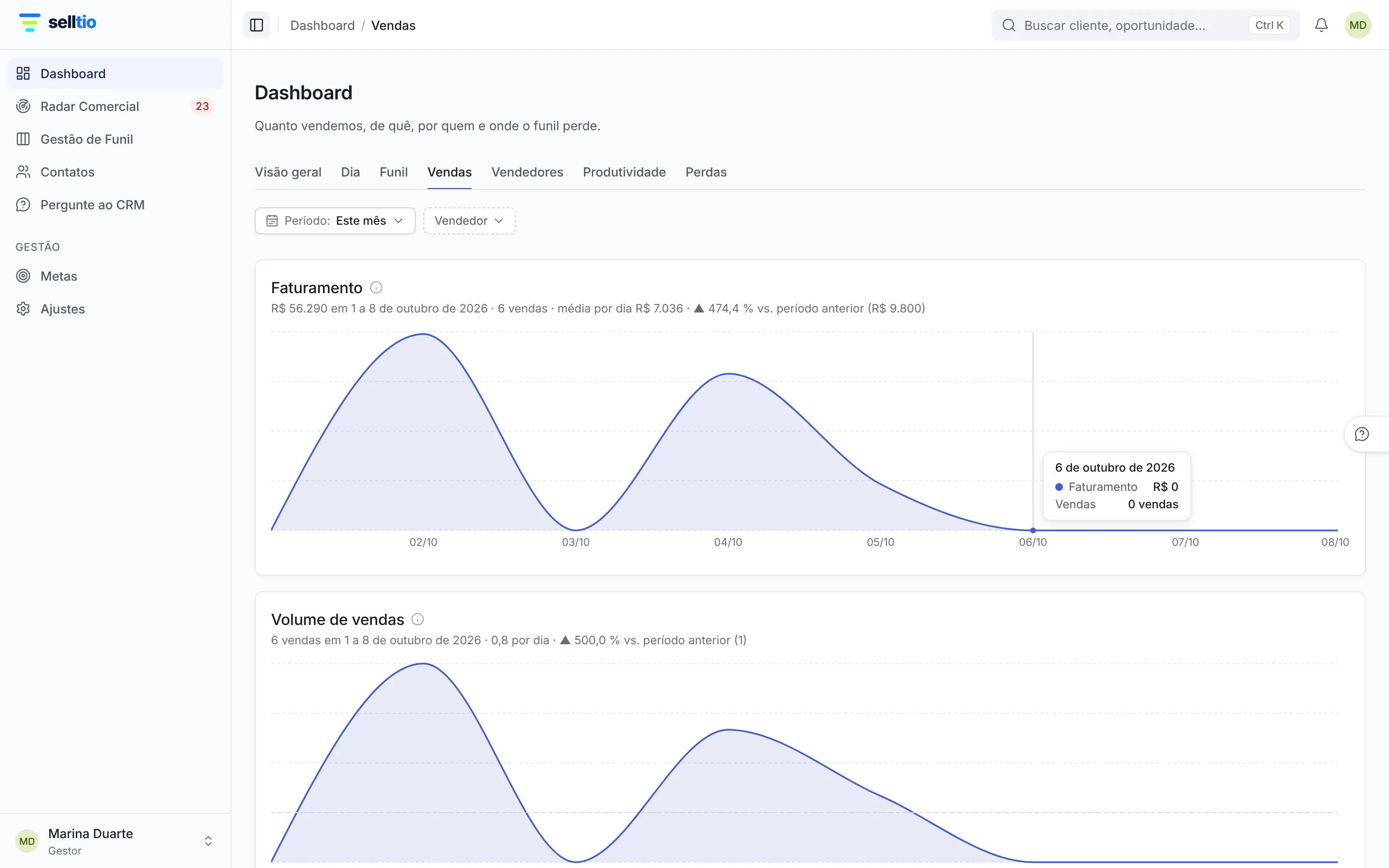Click the 08/10 axis label in Faturamento

point(1335,542)
